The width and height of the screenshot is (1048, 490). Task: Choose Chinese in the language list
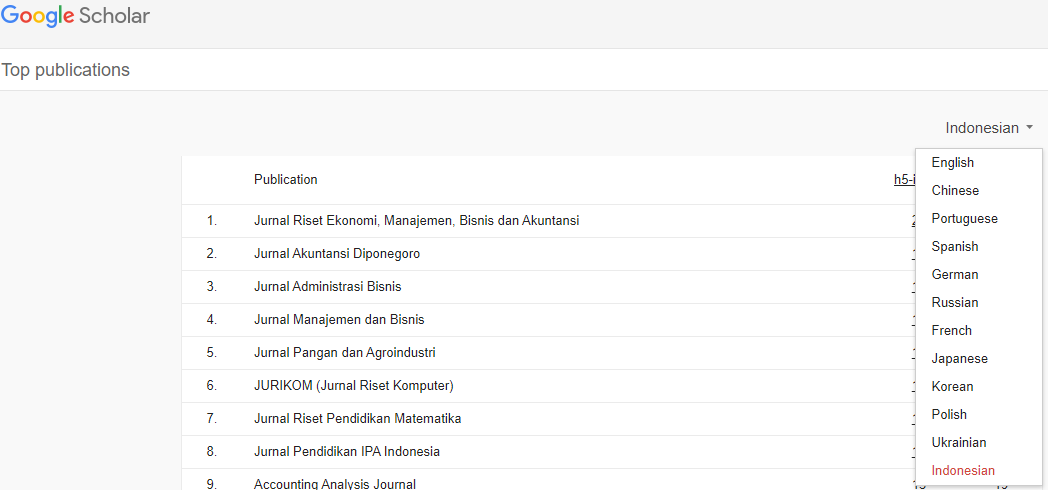point(955,191)
